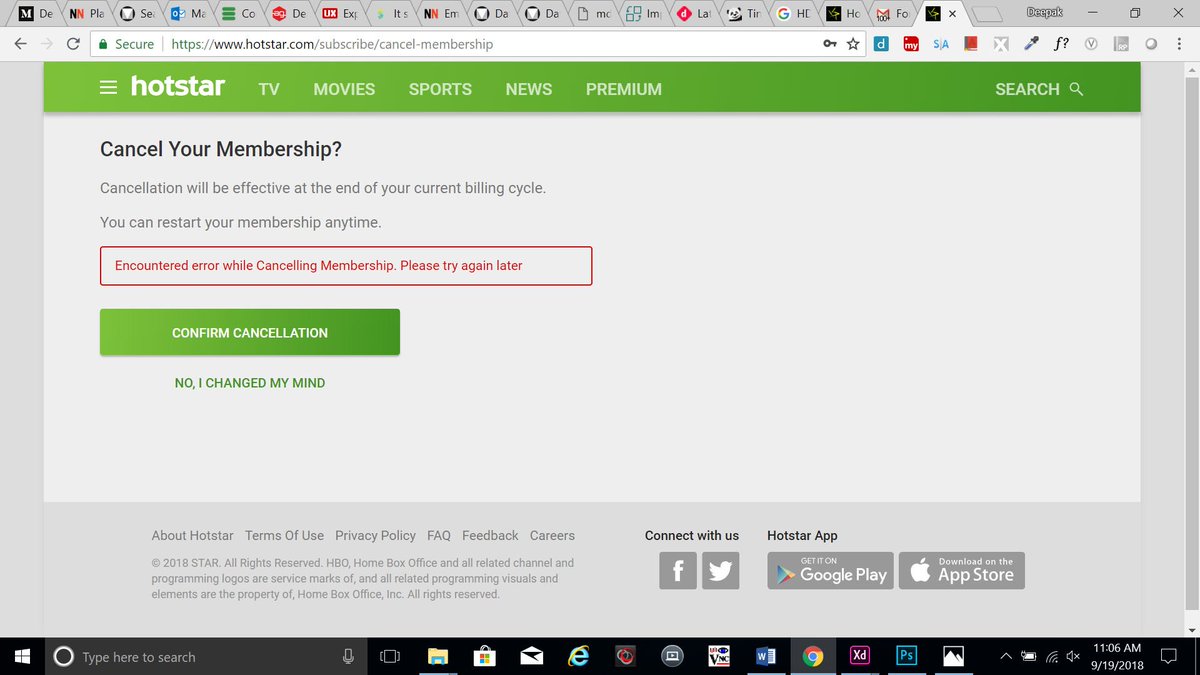Open File Explorer from taskbar
1200x675 pixels.
pos(438,656)
